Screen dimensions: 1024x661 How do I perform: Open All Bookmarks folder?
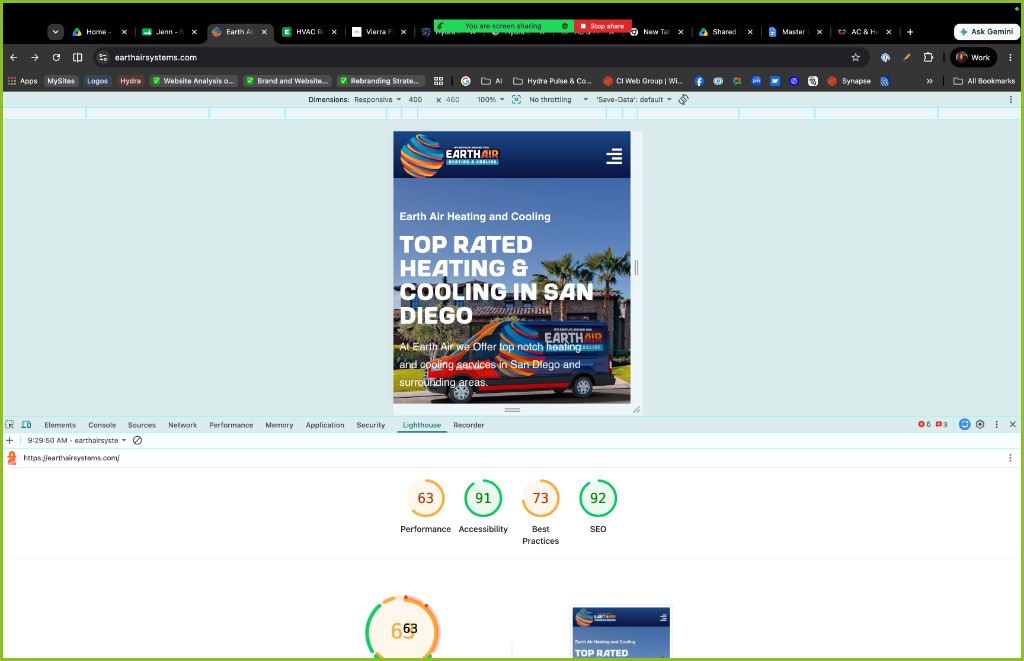[984, 81]
